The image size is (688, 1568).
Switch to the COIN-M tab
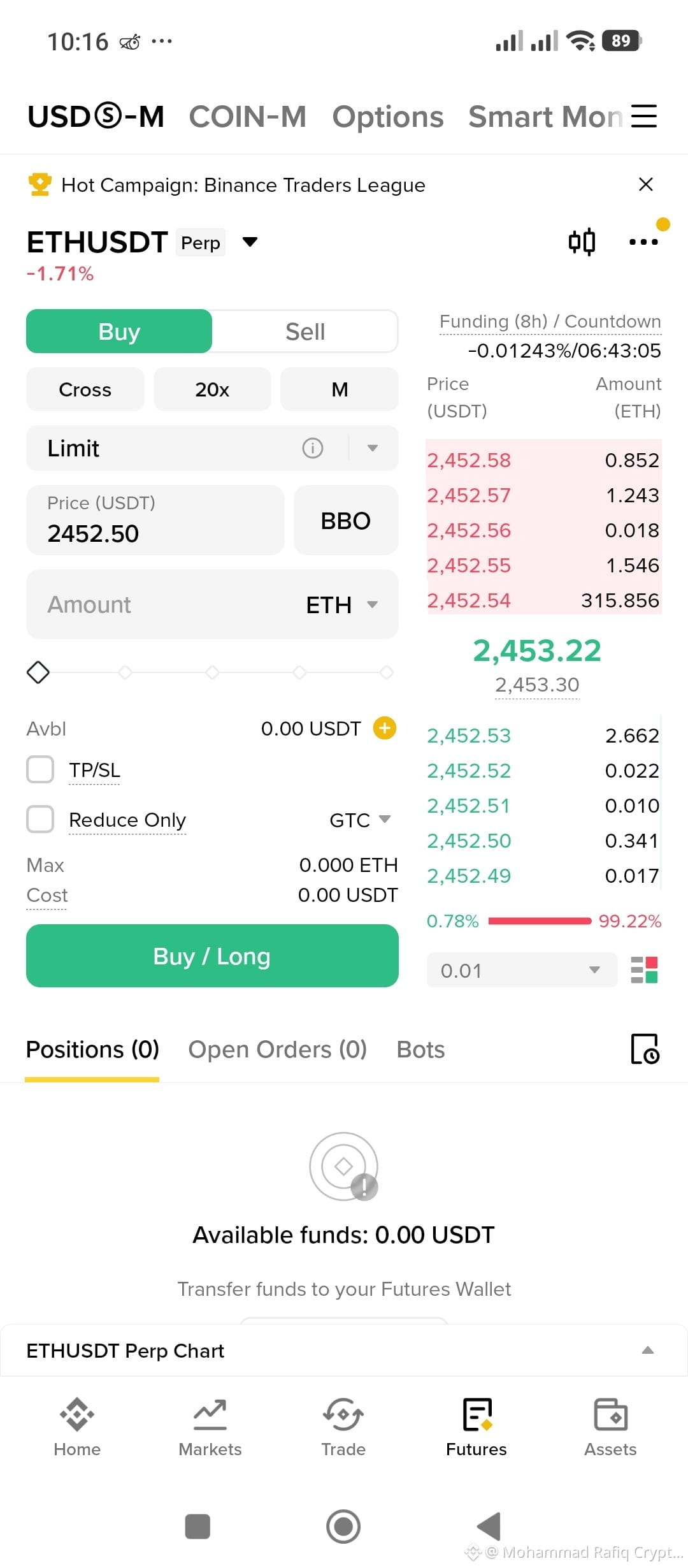pyautogui.click(x=248, y=117)
